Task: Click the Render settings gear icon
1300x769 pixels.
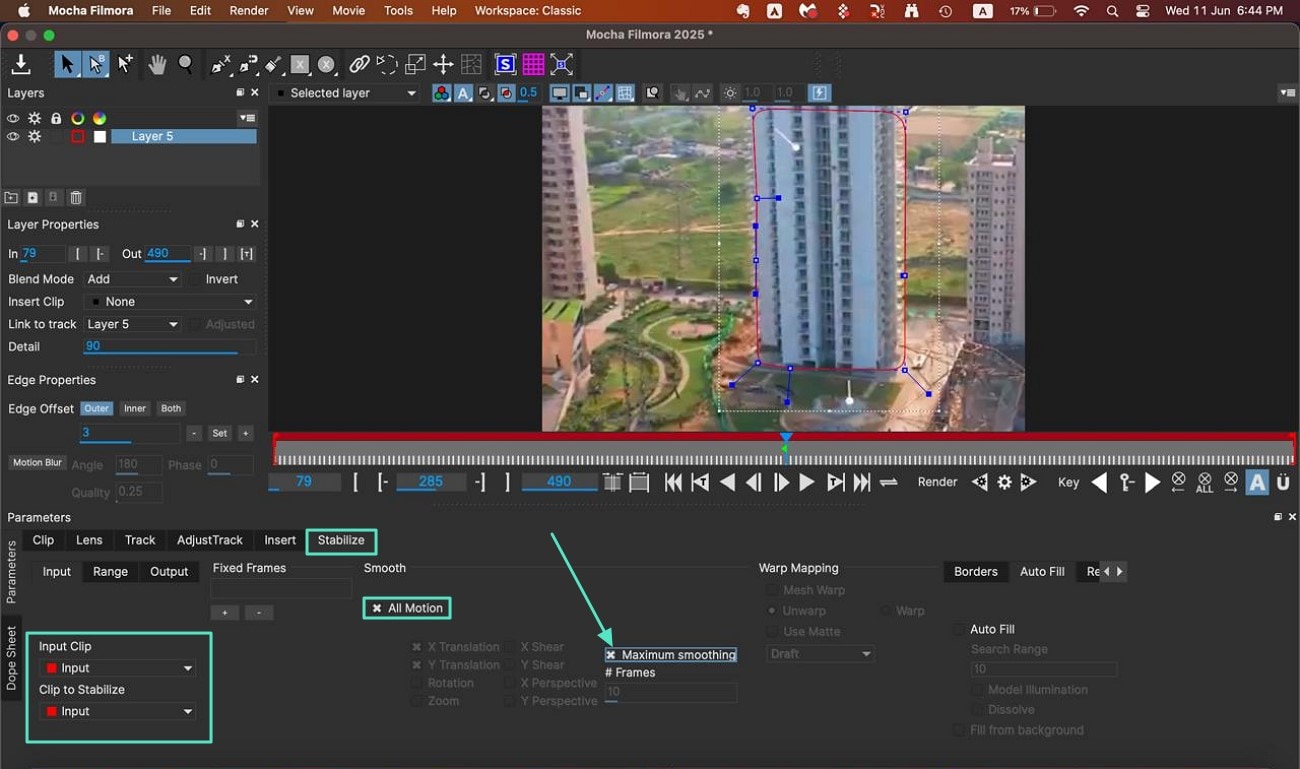Action: tap(1004, 482)
